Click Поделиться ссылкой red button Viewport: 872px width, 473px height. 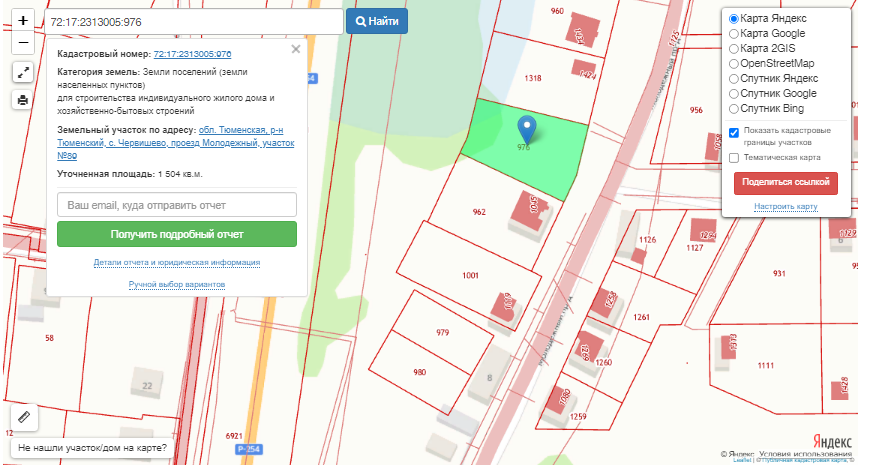[x=786, y=183]
